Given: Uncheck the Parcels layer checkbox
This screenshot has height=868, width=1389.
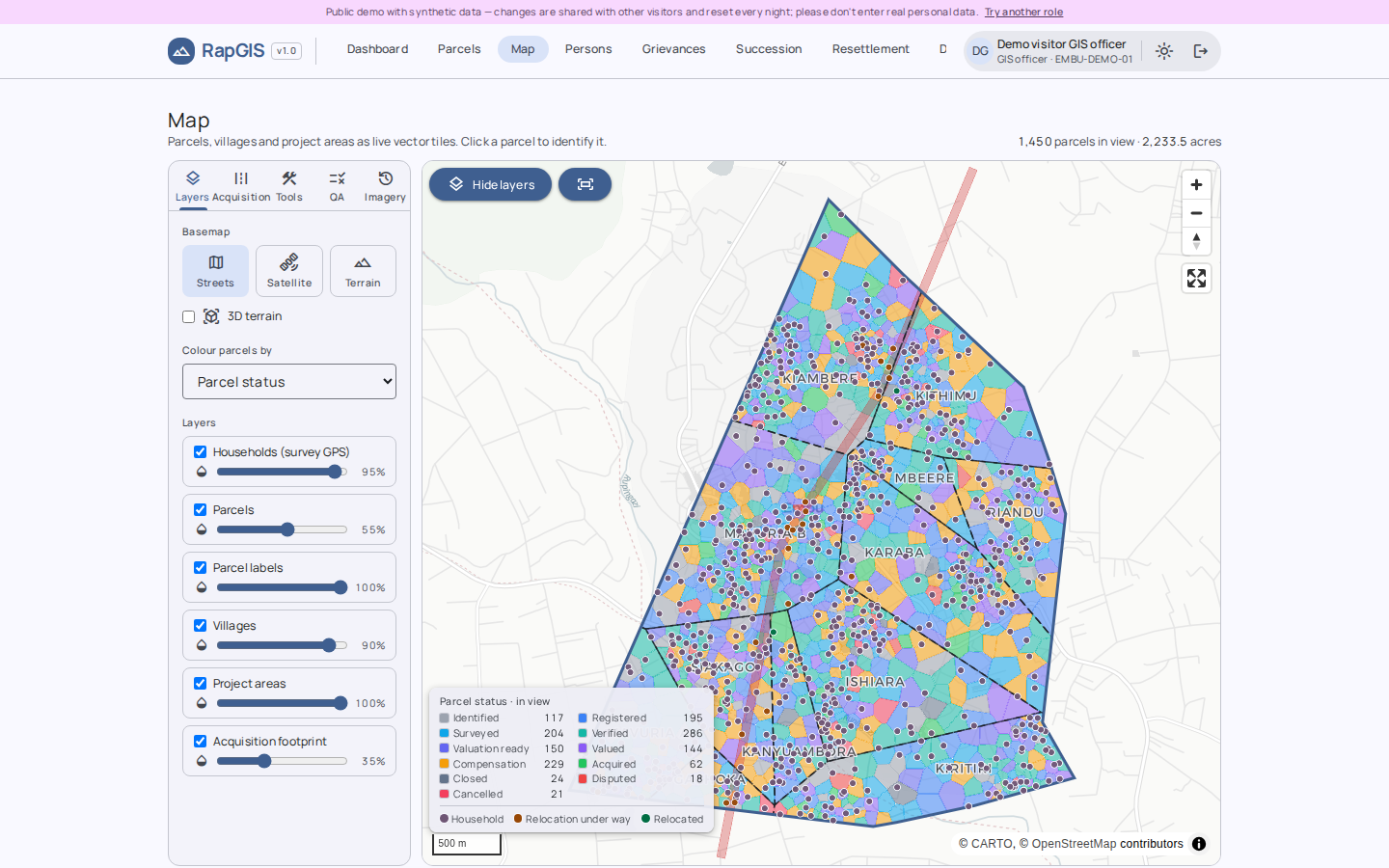Looking at the screenshot, I should [201, 510].
